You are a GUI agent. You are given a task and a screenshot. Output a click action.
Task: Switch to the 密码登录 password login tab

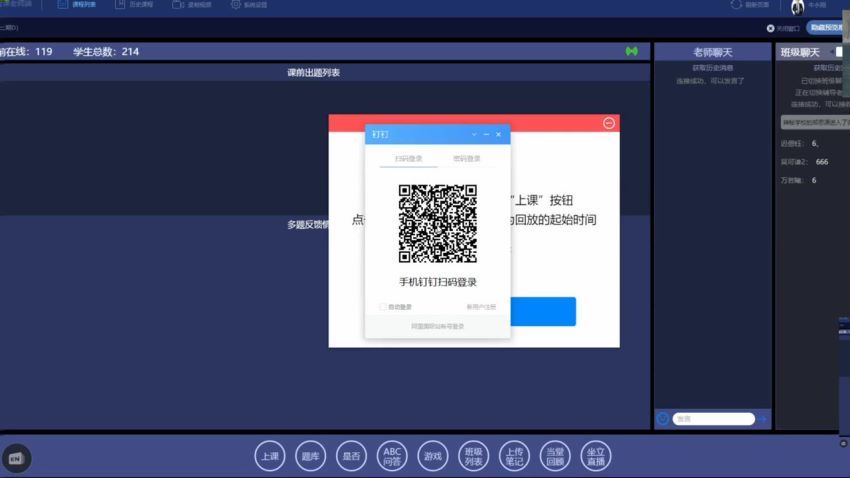coord(466,159)
